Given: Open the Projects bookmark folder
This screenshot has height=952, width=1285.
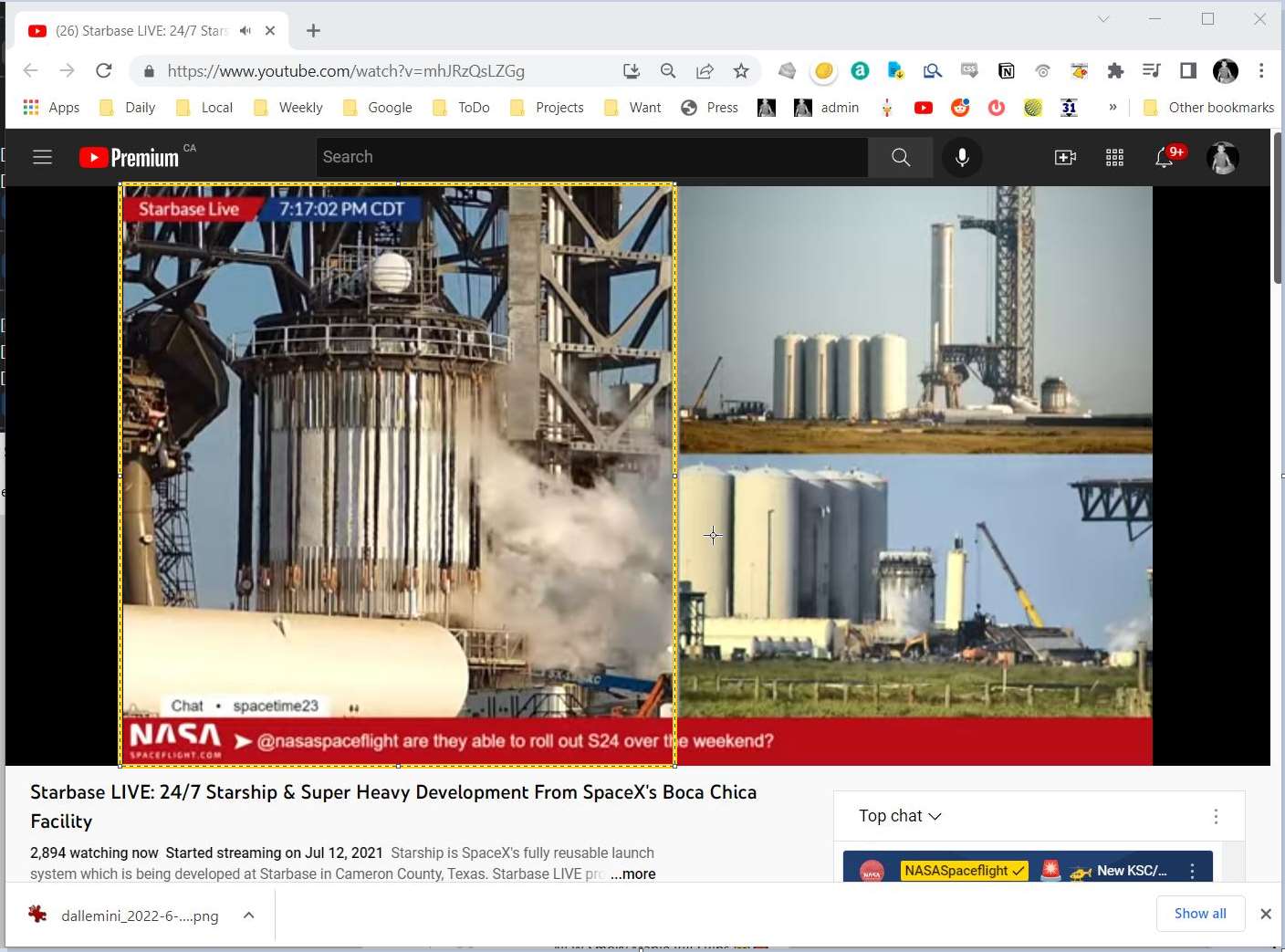Looking at the screenshot, I should tap(548, 108).
